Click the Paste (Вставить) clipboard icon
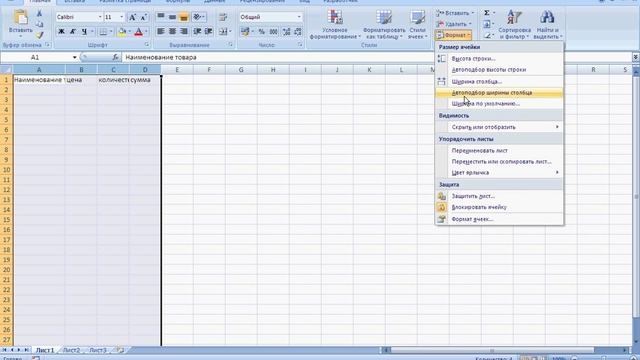The image size is (640, 360). [20, 18]
